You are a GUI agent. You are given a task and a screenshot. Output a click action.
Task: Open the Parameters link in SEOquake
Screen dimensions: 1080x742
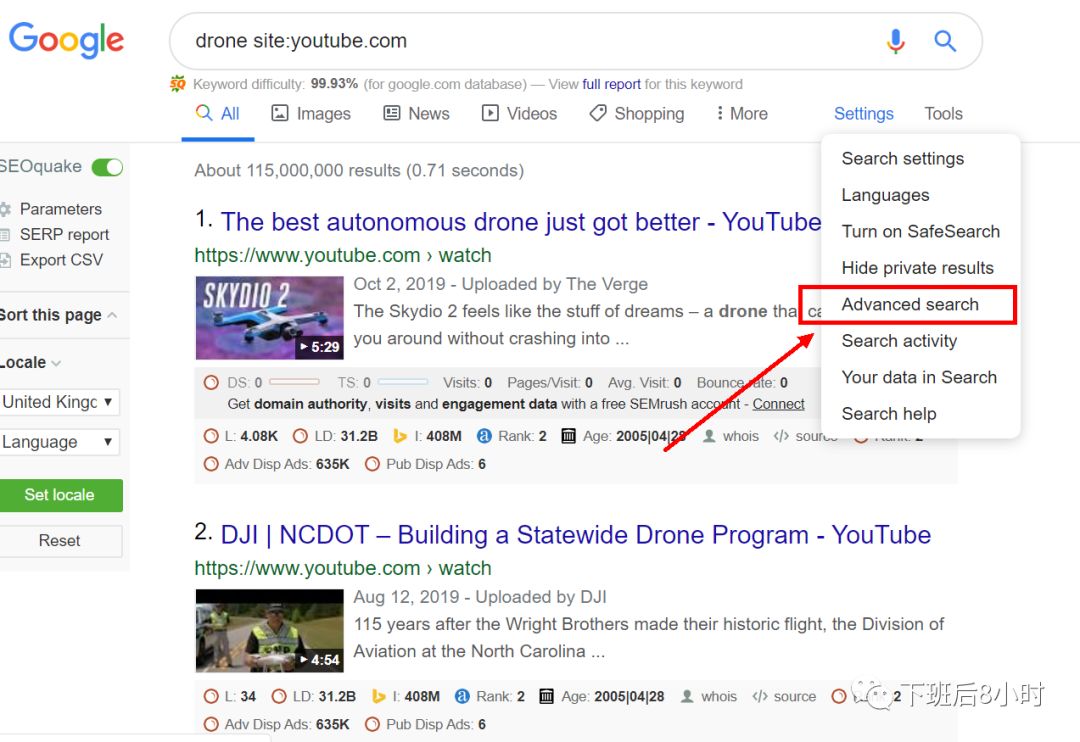[61, 209]
